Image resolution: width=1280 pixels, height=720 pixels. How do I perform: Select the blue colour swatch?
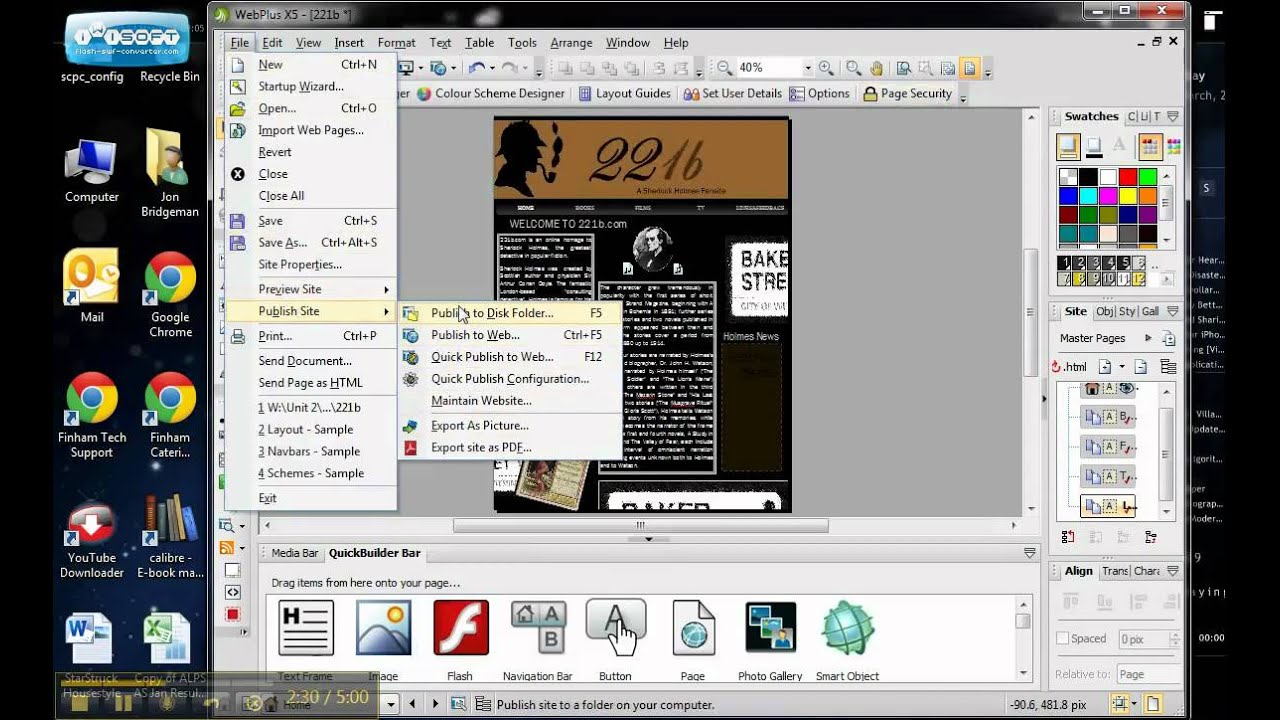click(1068, 196)
